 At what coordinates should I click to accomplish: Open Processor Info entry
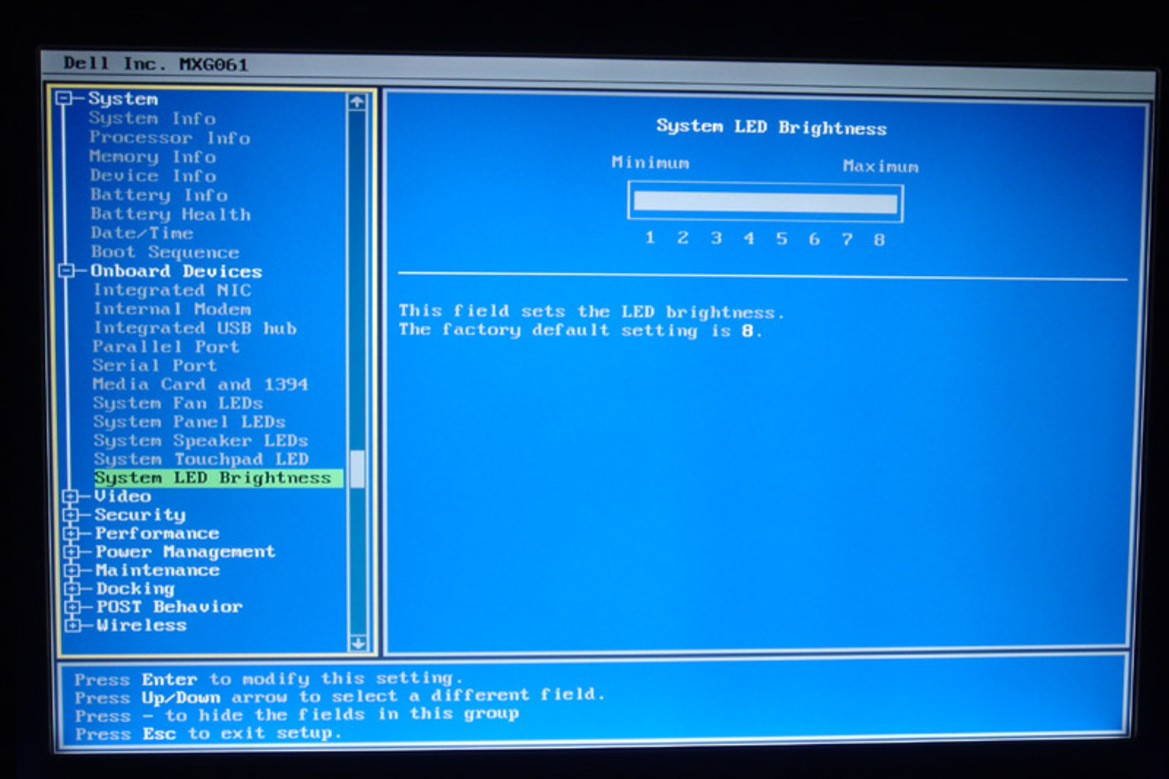(170, 138)
